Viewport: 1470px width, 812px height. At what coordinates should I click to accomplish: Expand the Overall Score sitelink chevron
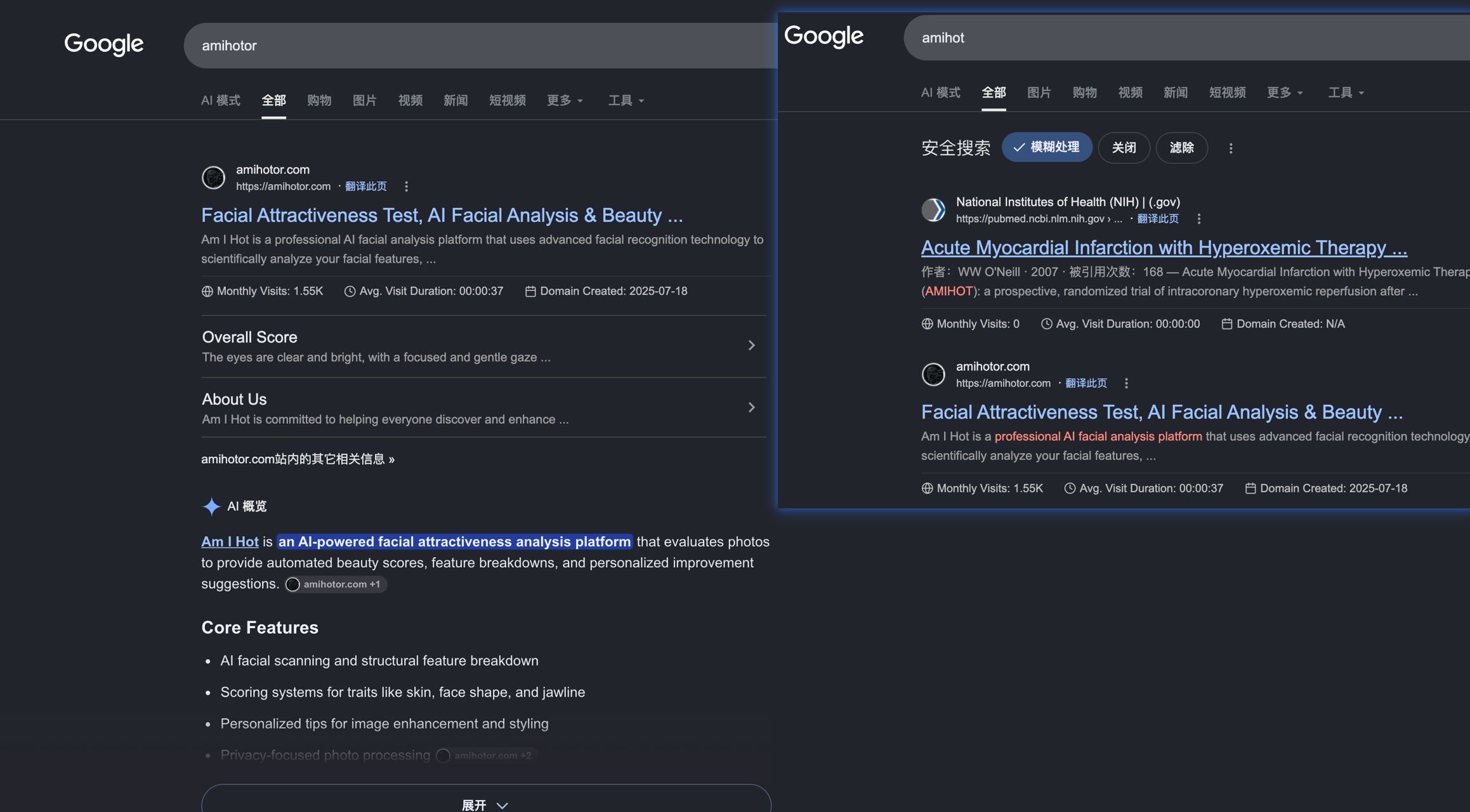pos(751,345)
